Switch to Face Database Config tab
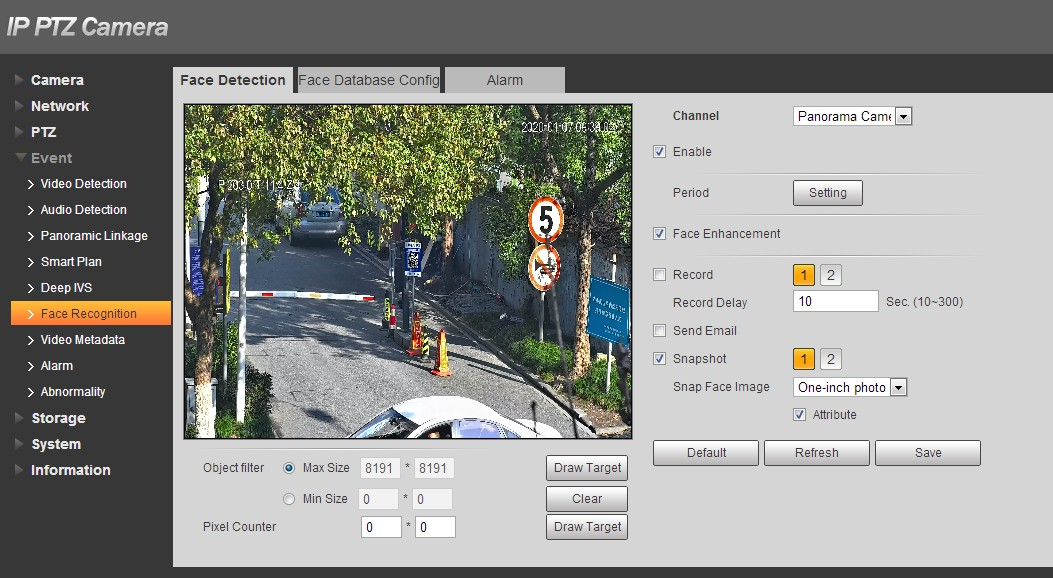Screen dimensions: 1053x578 (368, 80)
